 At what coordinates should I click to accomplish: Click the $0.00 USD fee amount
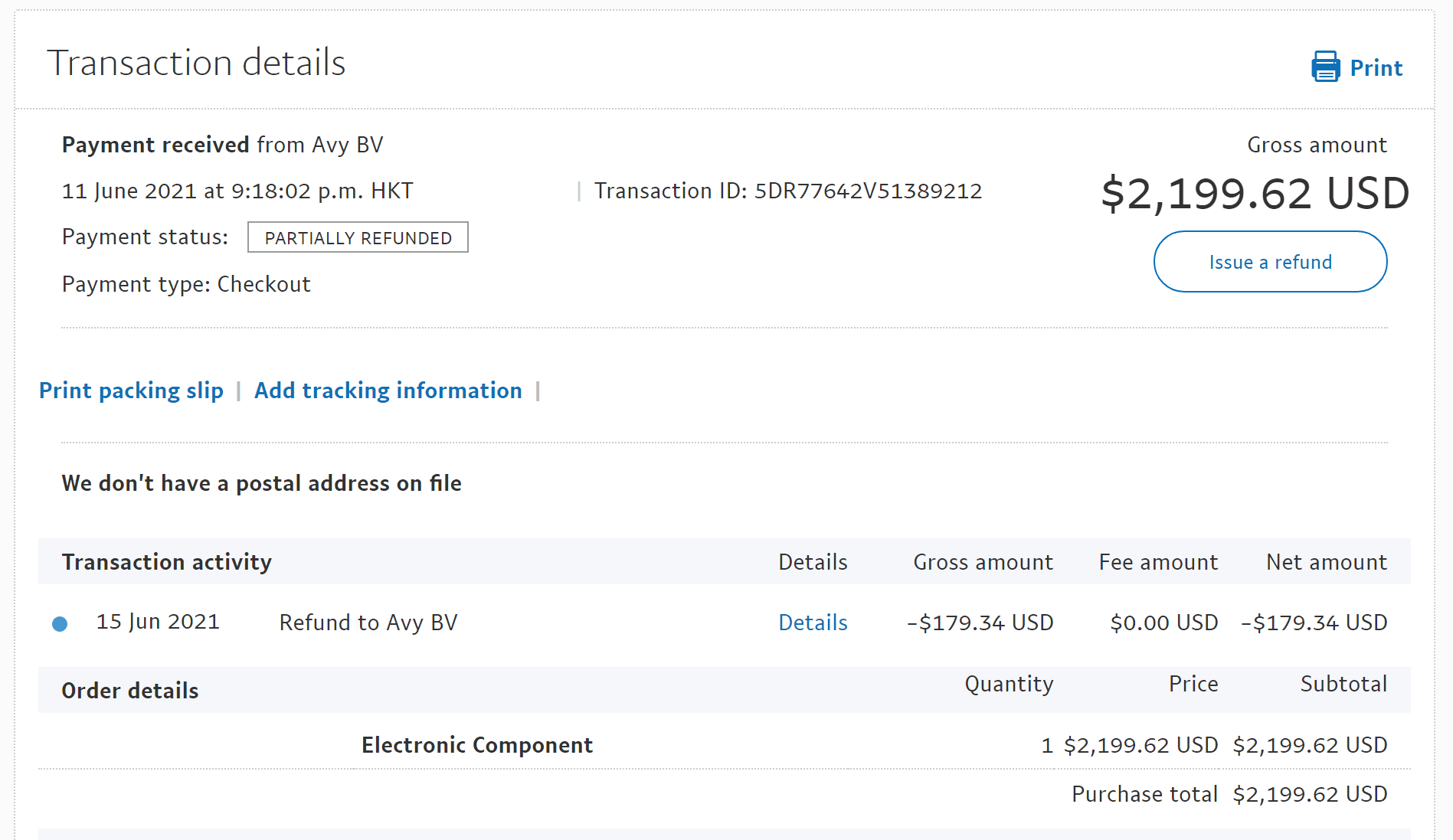pyautogui.click(x=1163, y=623)
